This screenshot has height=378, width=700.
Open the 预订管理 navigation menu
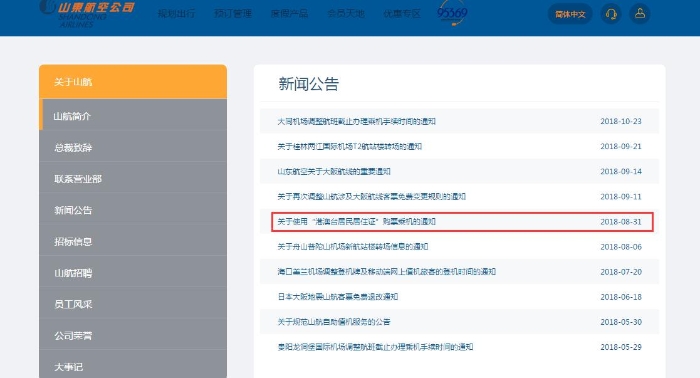[233, 13]
